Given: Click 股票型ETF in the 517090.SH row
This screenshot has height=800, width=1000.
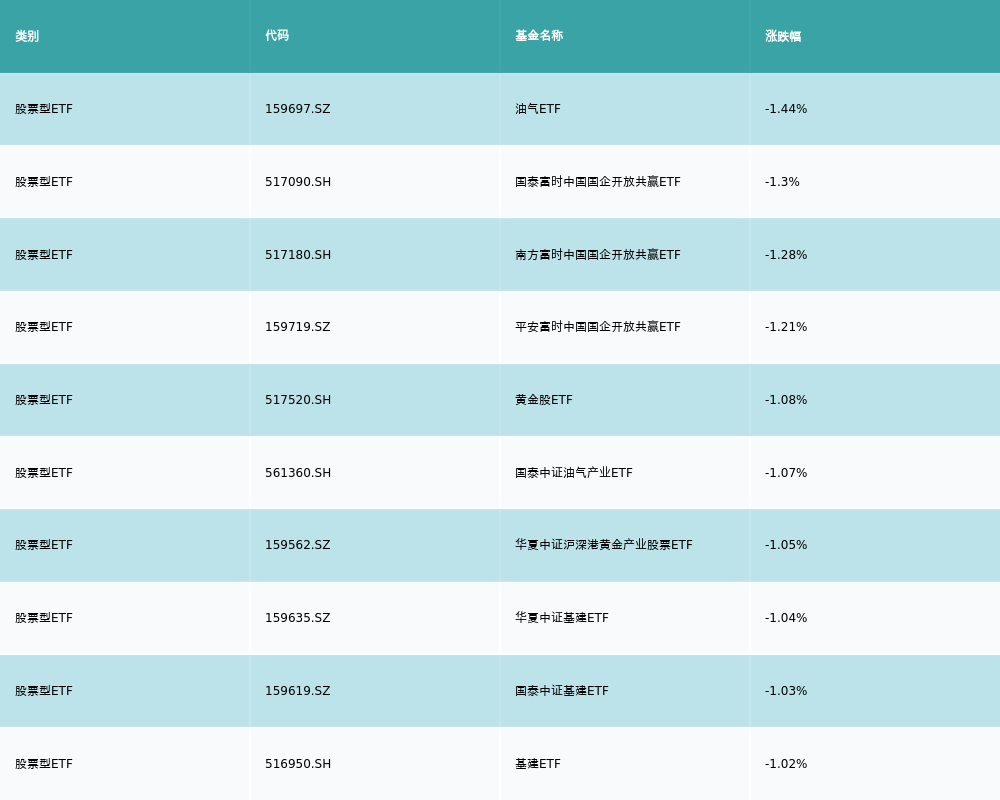Looking at the screenshot, I should point(44,182).
